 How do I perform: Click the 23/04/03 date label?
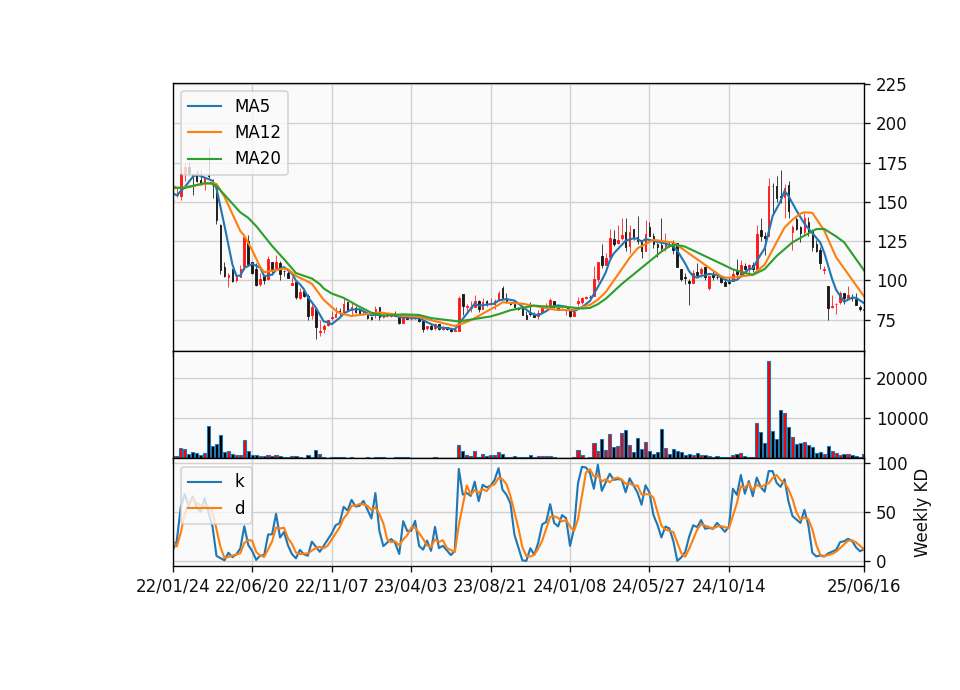[x=411, y=586]
